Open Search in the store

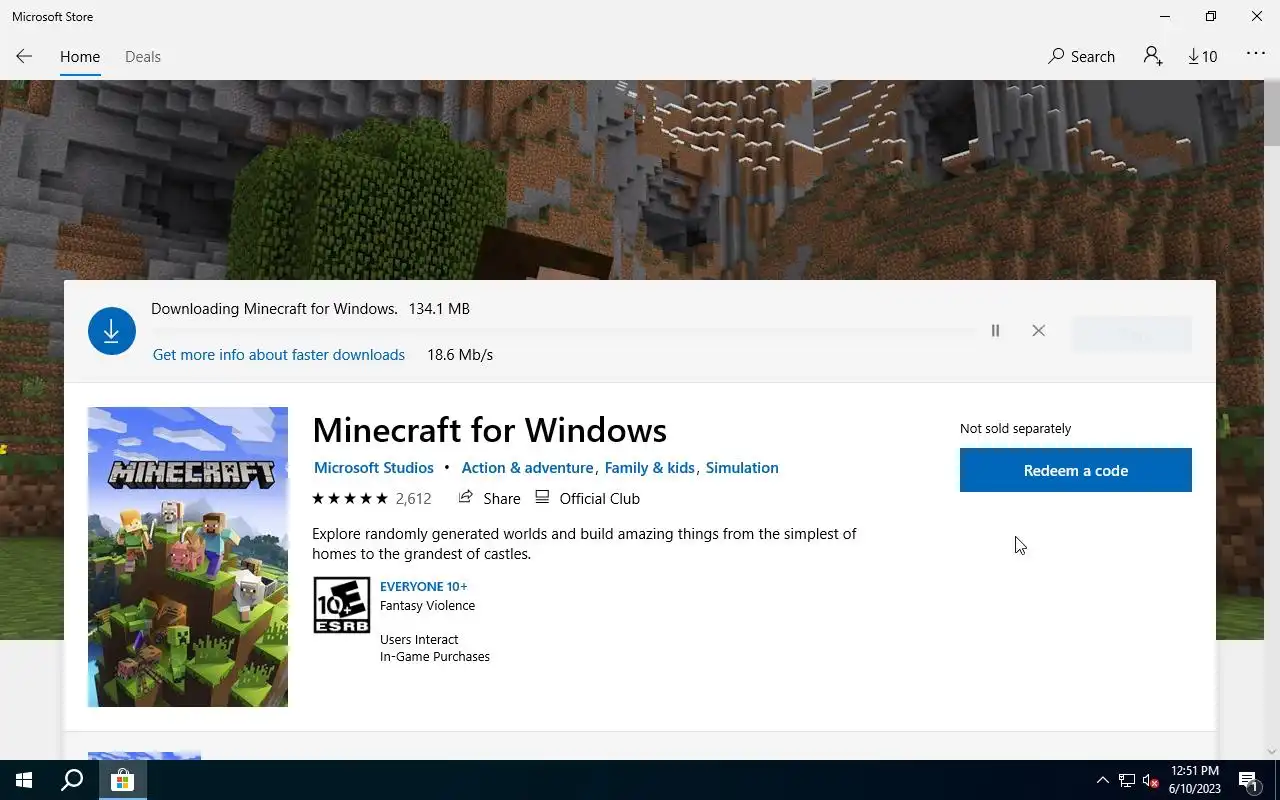1081,57
